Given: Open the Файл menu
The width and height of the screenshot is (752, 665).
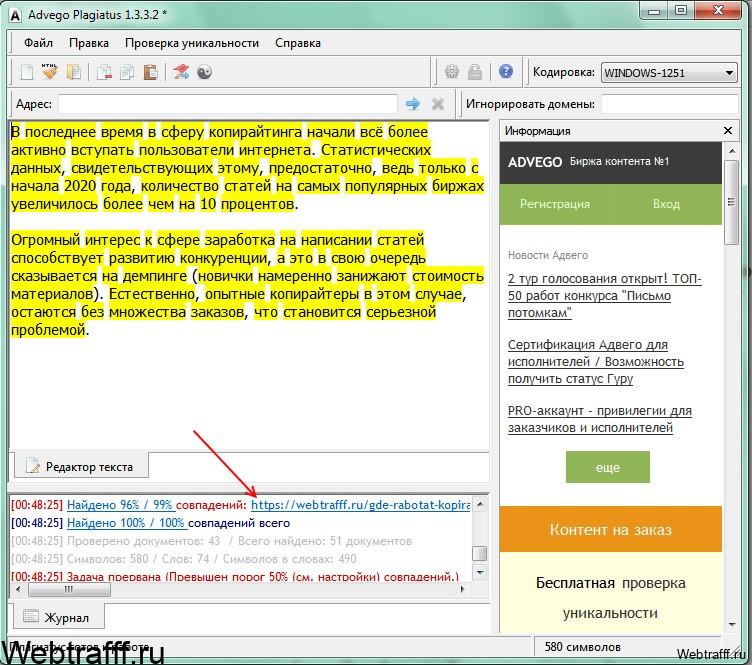Looking at the screenshot, I should pyautogui.click(x=38, y=43).
